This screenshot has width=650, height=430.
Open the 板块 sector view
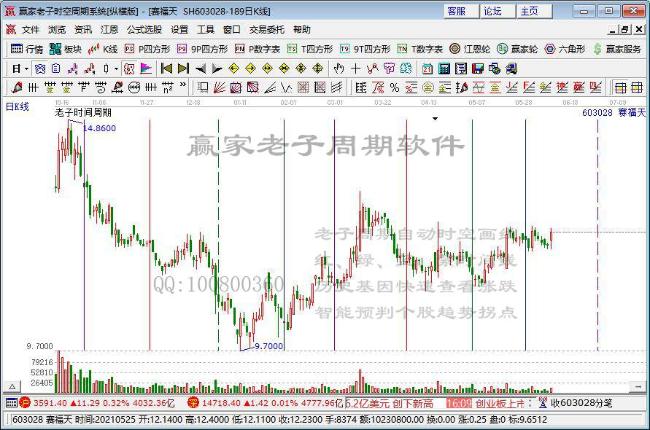[65, 49]
